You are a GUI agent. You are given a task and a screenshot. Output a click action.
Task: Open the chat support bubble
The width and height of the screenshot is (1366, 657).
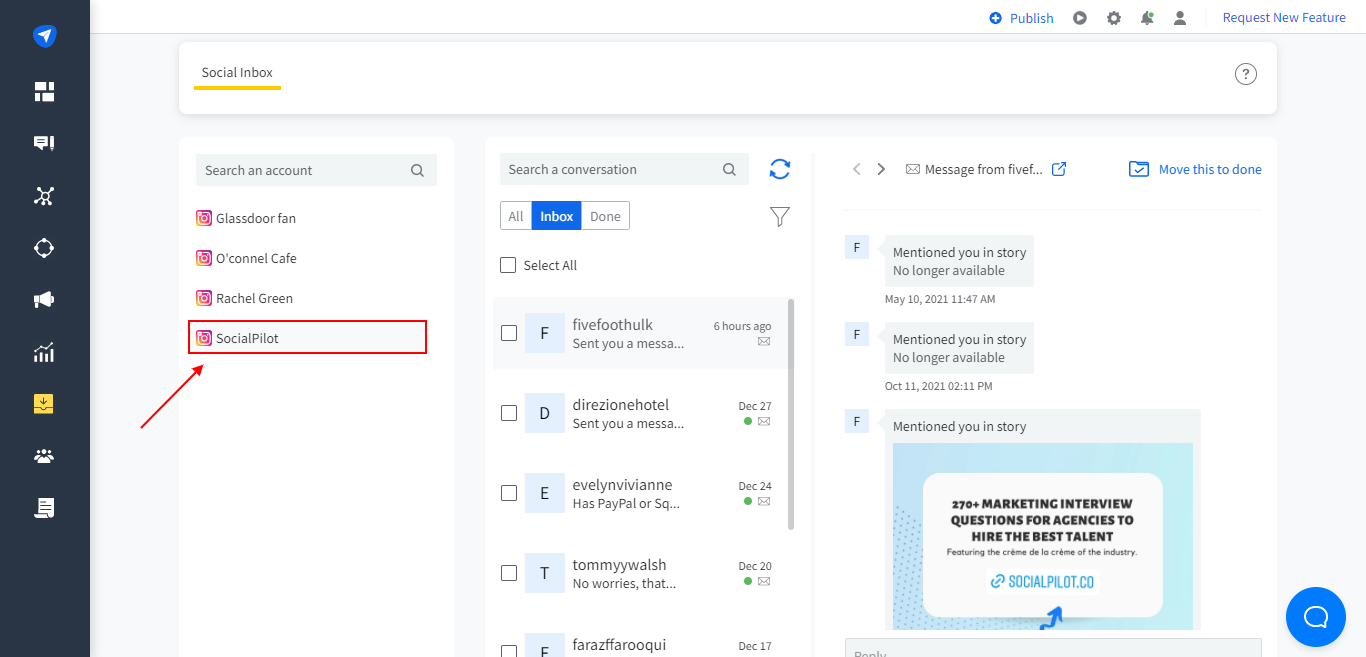click(x=1316, y=617)
